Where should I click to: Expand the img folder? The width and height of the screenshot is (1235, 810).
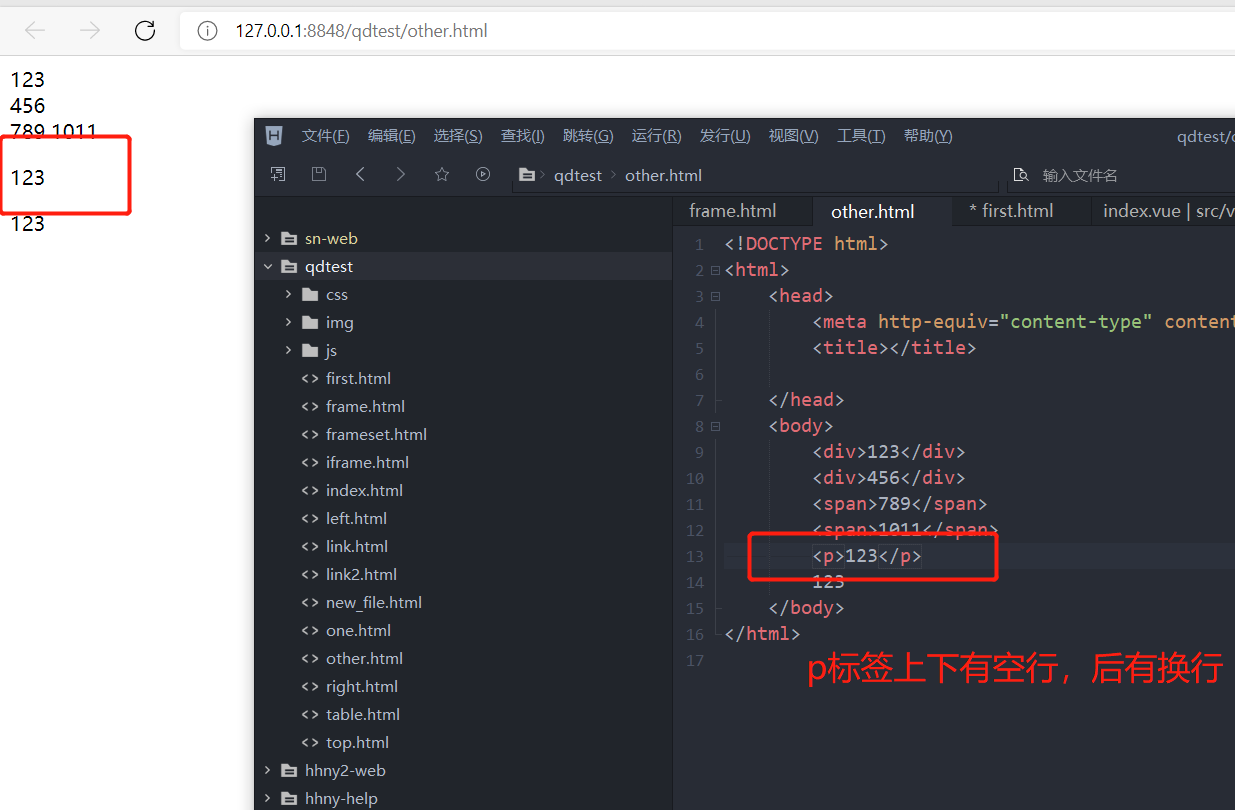tap(288, 322)
